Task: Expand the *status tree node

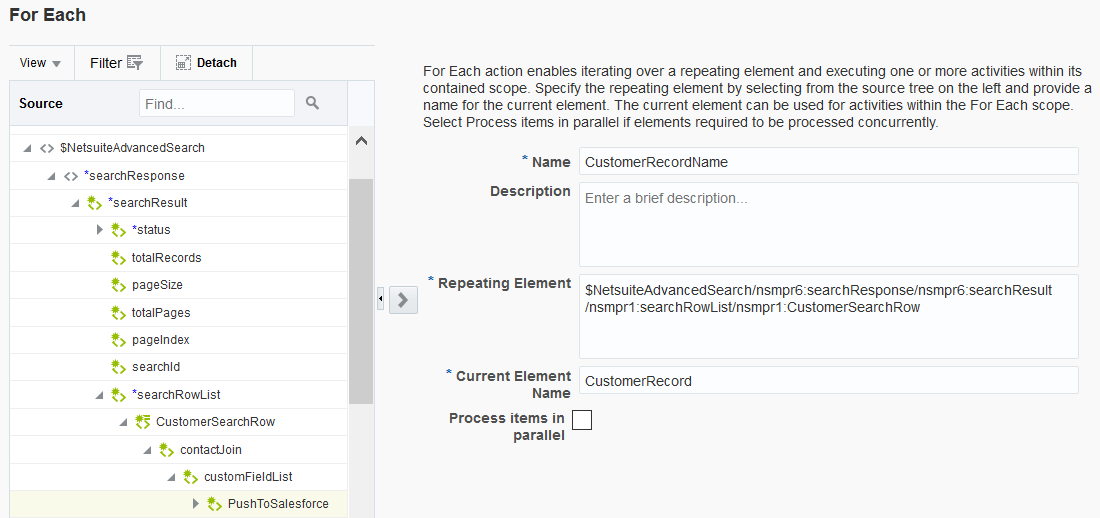Action: click(x=100, y=230)
